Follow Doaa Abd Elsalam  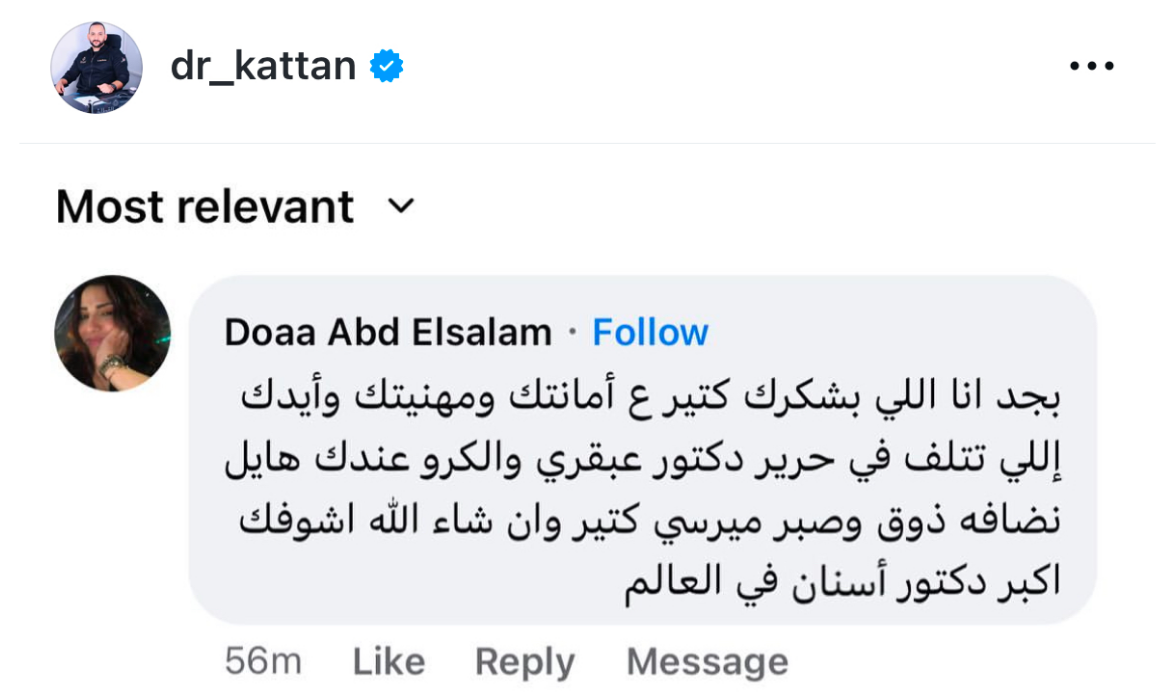[x=650, y=332]
